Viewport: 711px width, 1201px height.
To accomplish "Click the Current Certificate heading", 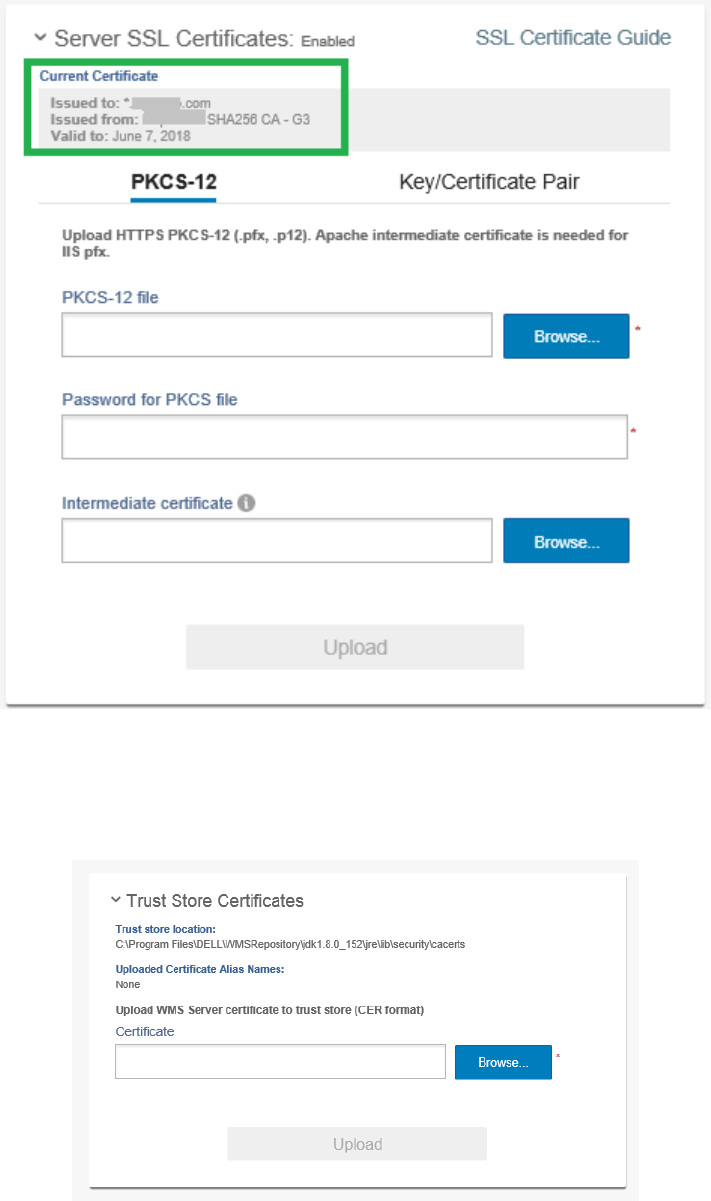I will (x=99, y=76).
